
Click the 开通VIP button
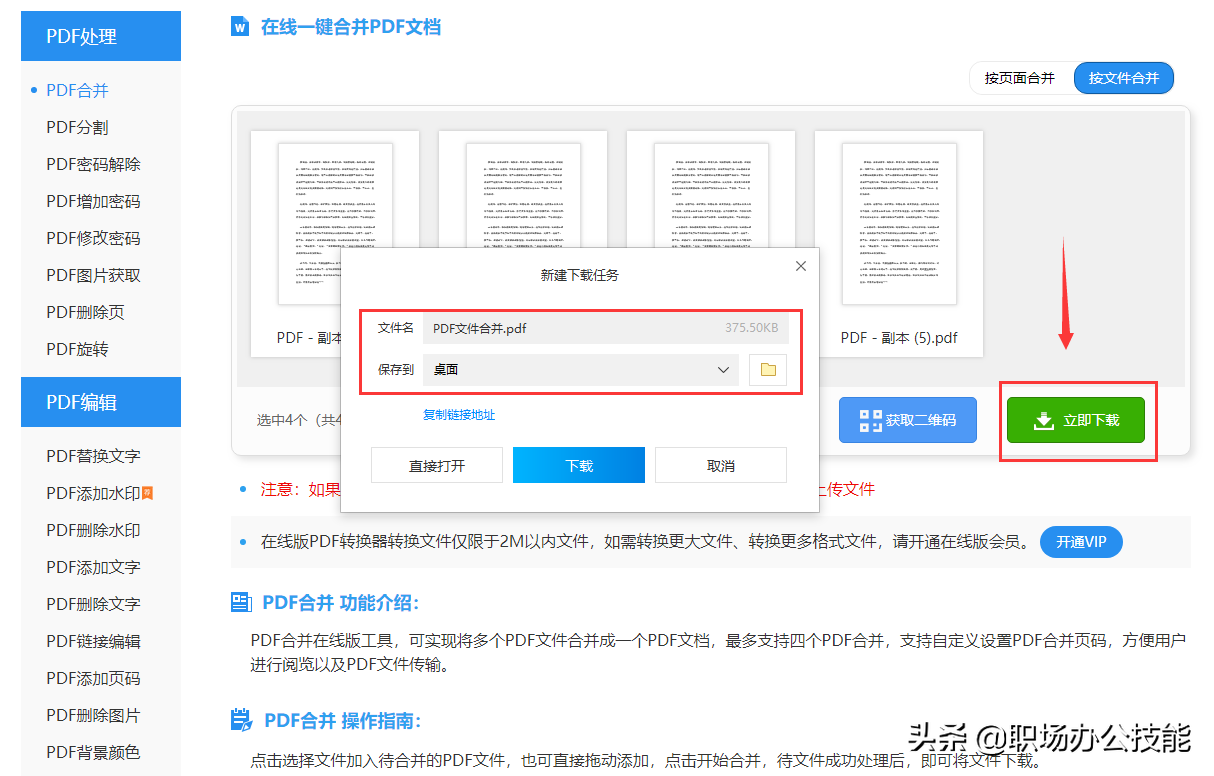1081,542
